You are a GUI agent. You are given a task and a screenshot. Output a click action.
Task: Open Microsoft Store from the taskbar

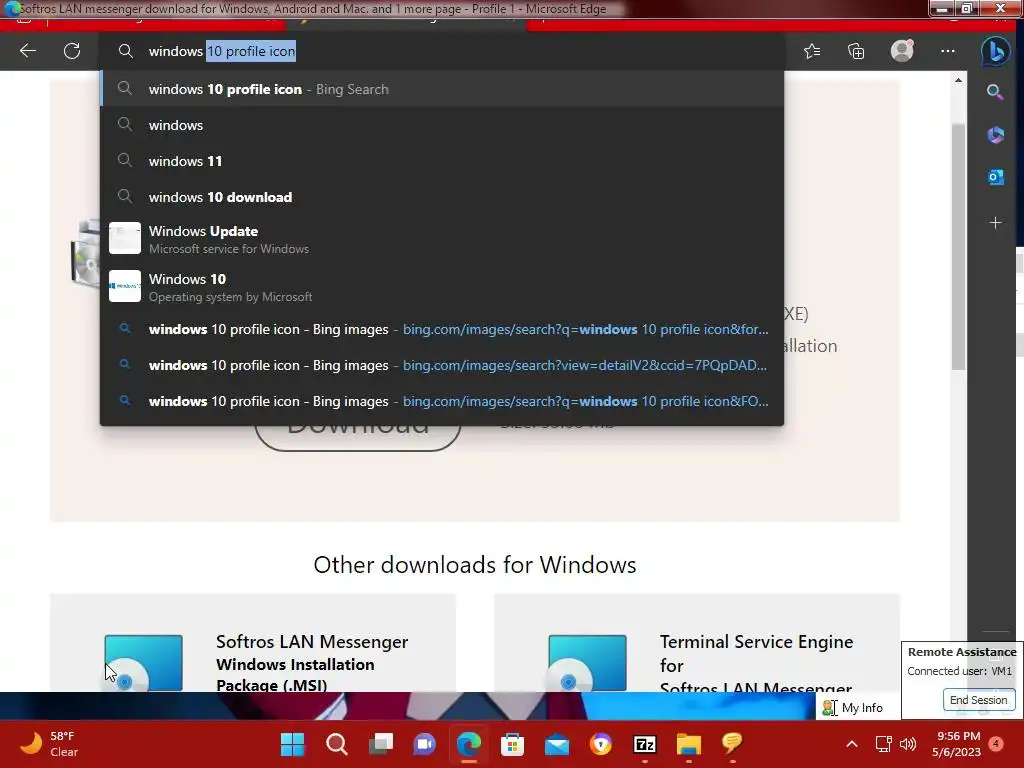coord(513,744)
